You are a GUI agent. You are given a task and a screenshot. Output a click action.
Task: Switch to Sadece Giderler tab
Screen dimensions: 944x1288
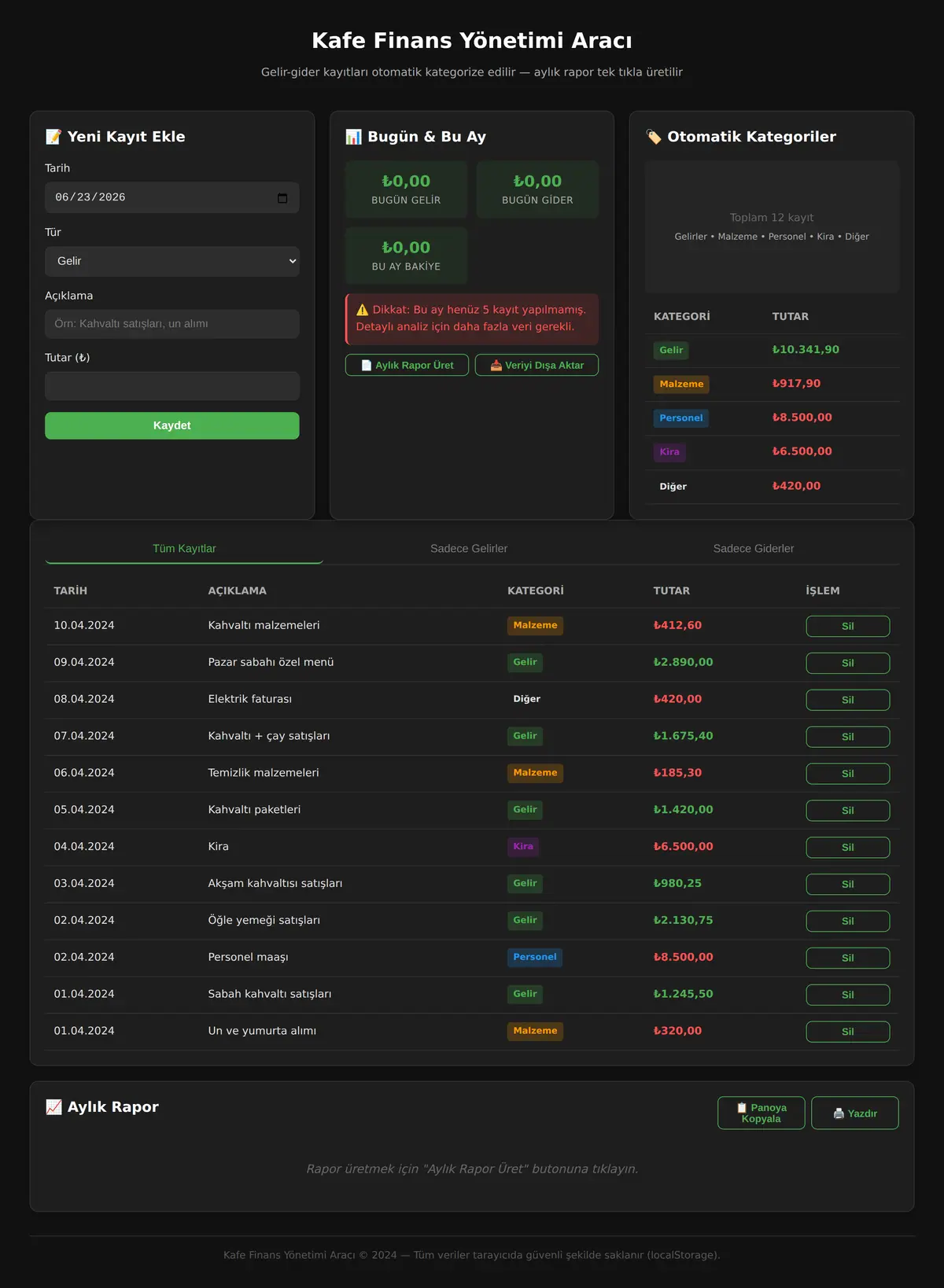pos(754,548)
